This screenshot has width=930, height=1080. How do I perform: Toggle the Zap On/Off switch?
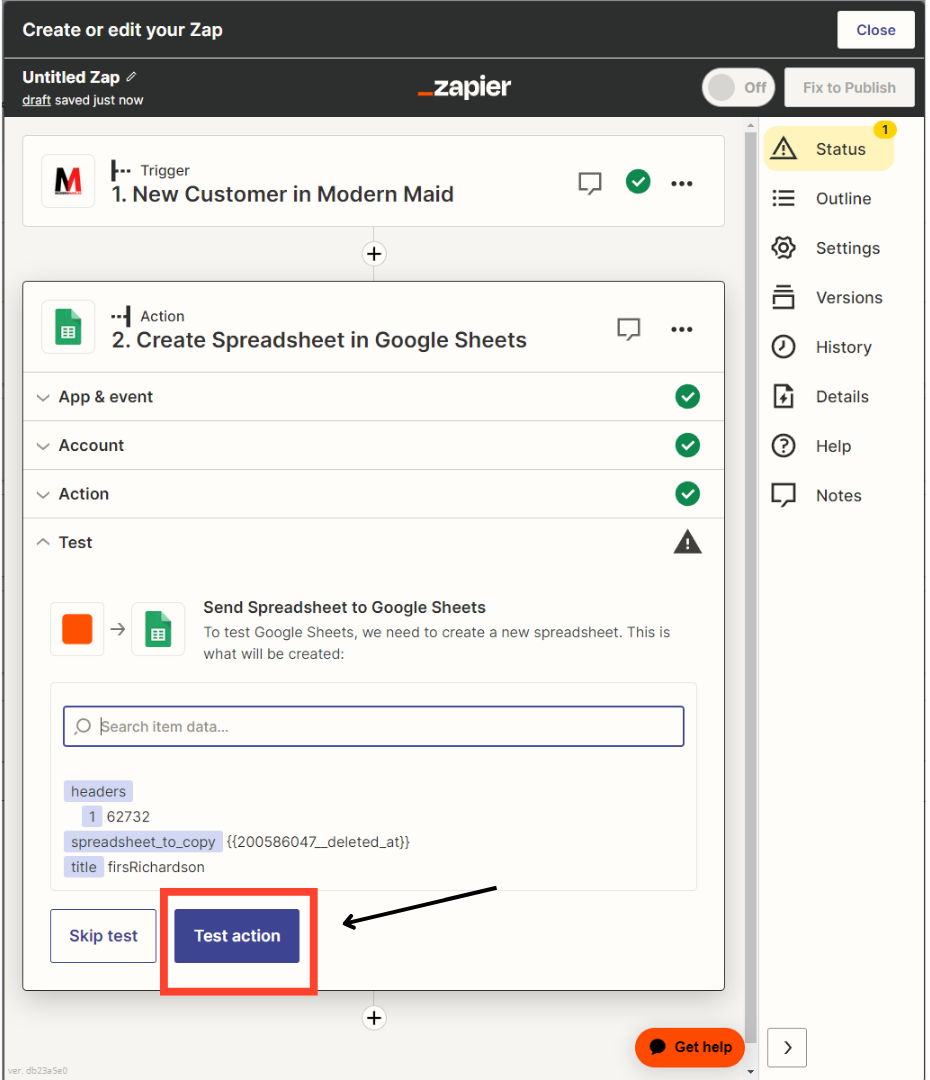pos(738,87)
